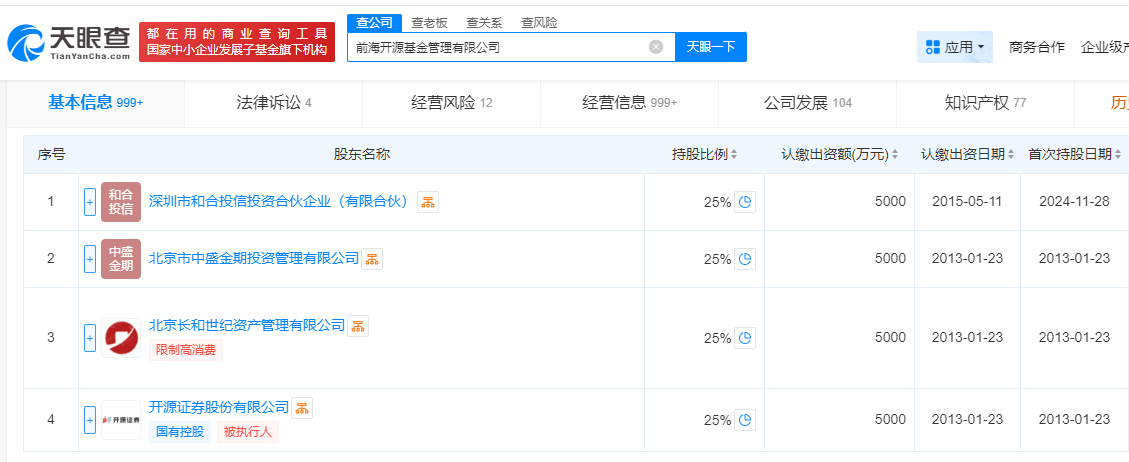Expand row 1 shareholder details

pos(90,202)
